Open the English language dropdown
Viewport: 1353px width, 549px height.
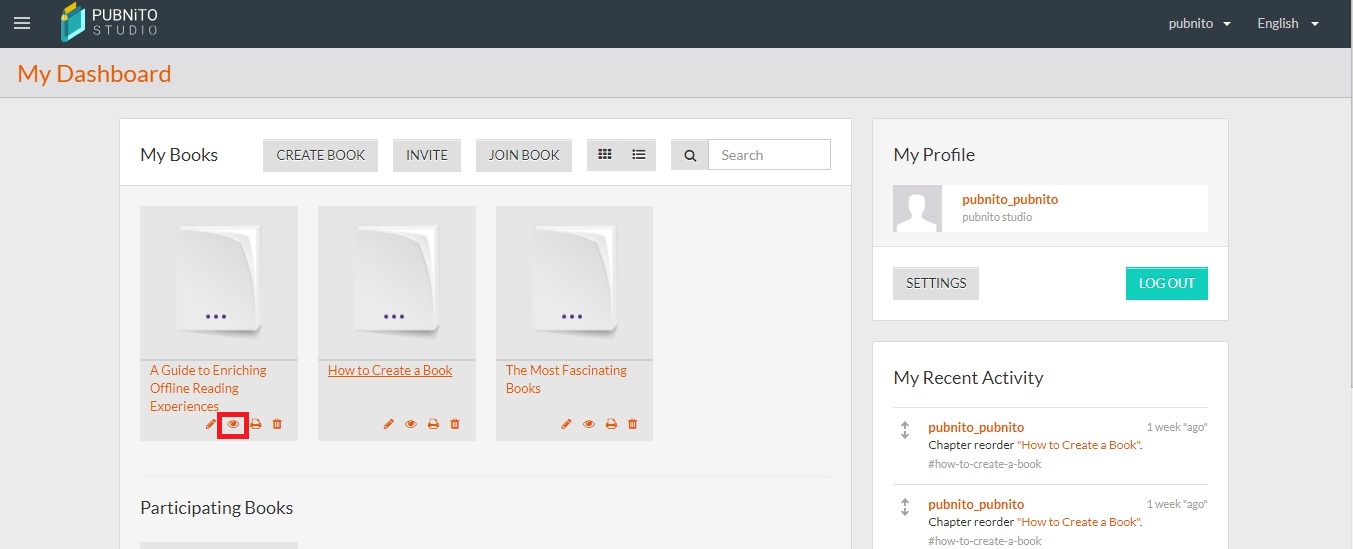pos(1287,23)
